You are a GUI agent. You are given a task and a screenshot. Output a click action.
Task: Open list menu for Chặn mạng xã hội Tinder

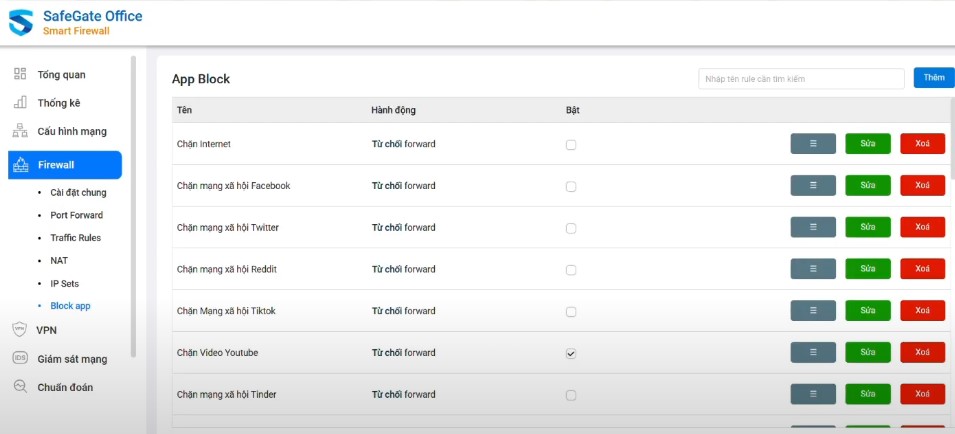pyautogui.click(x=813, y=394)
